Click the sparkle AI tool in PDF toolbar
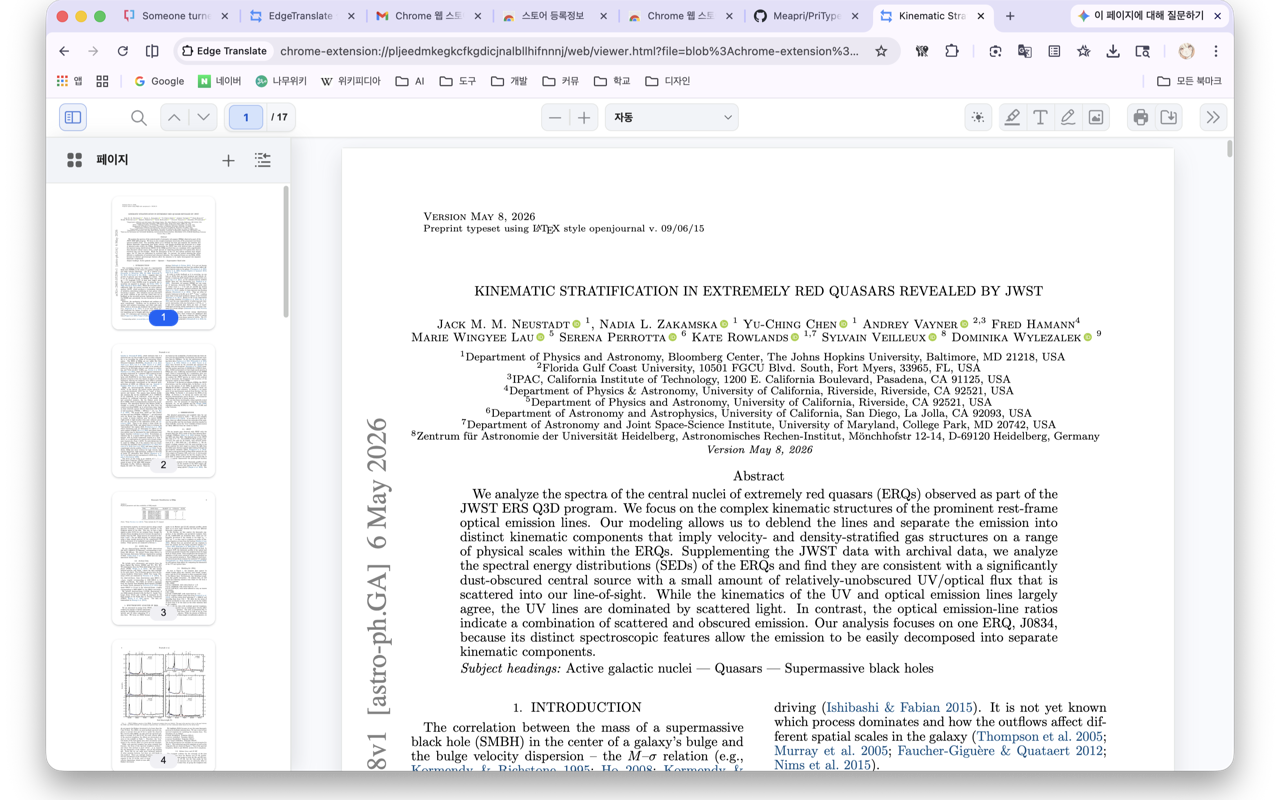Screen dimensions: 1280x800 pyautogui.click(x=978, y=118)
